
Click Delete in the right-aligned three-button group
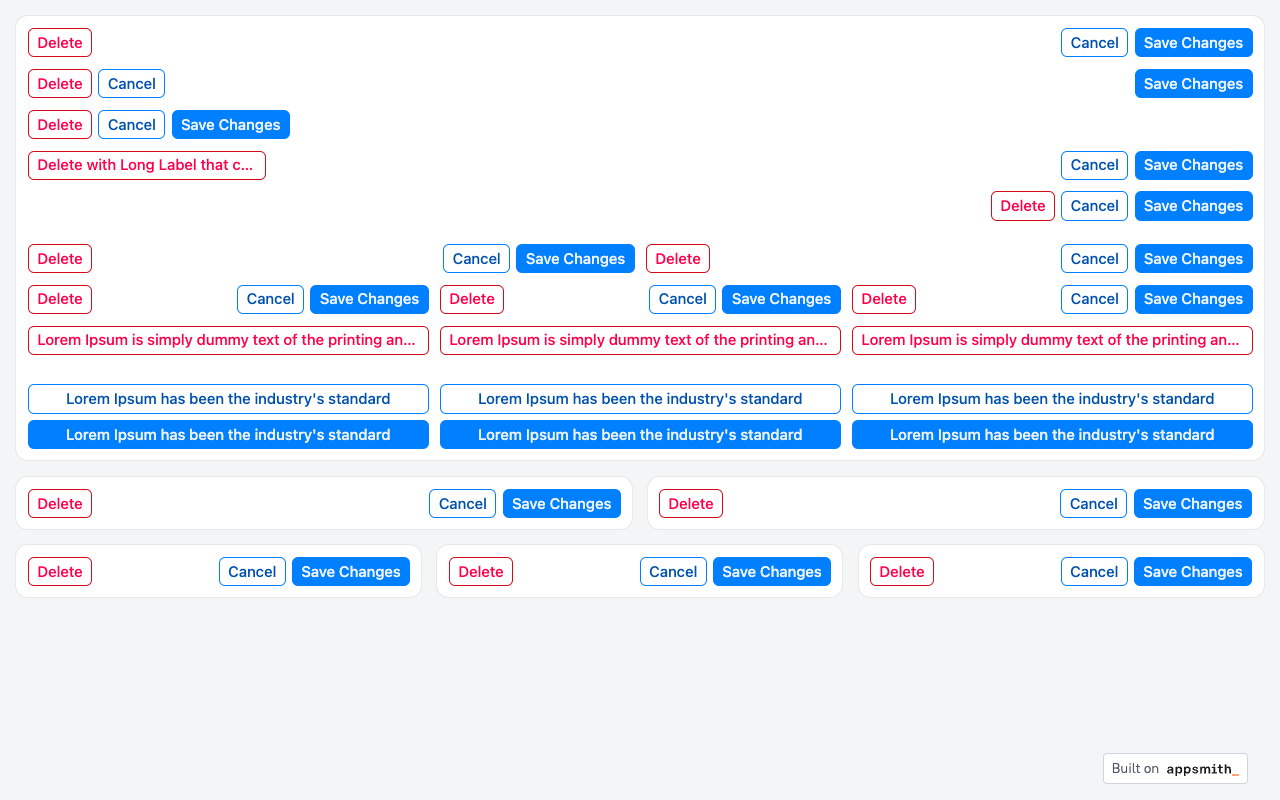tap(1022, 206)
